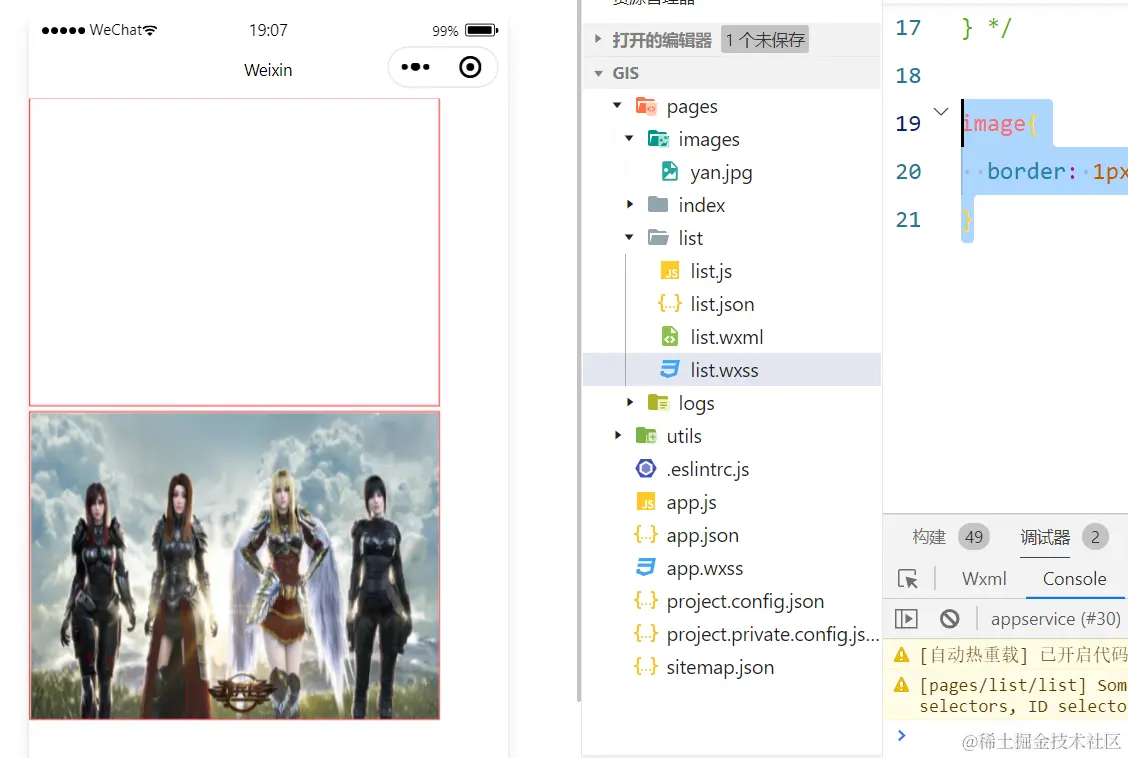Click the four warriors image in simulator
The height and width of the screenshot is (758, 1128).
click(x=235, y=565)
